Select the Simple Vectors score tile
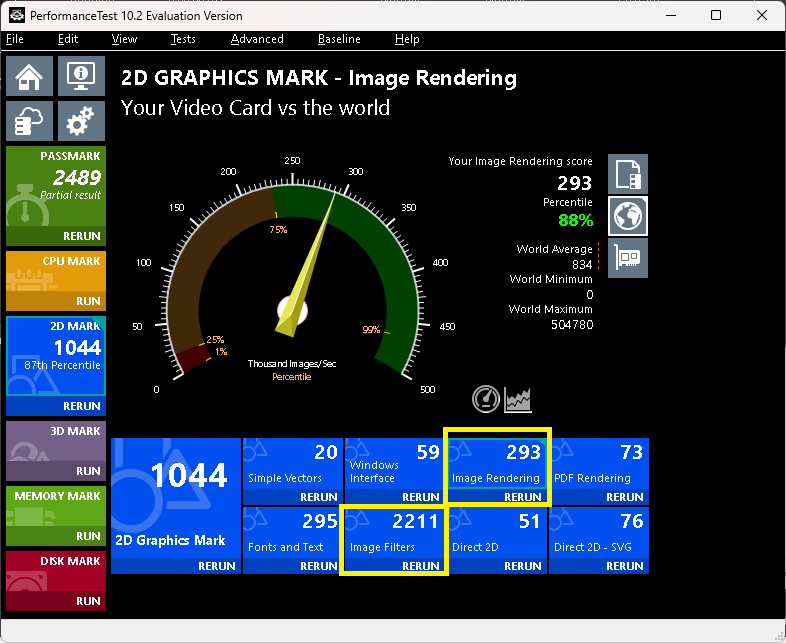786x643 pixels. [x=293, y=465]
